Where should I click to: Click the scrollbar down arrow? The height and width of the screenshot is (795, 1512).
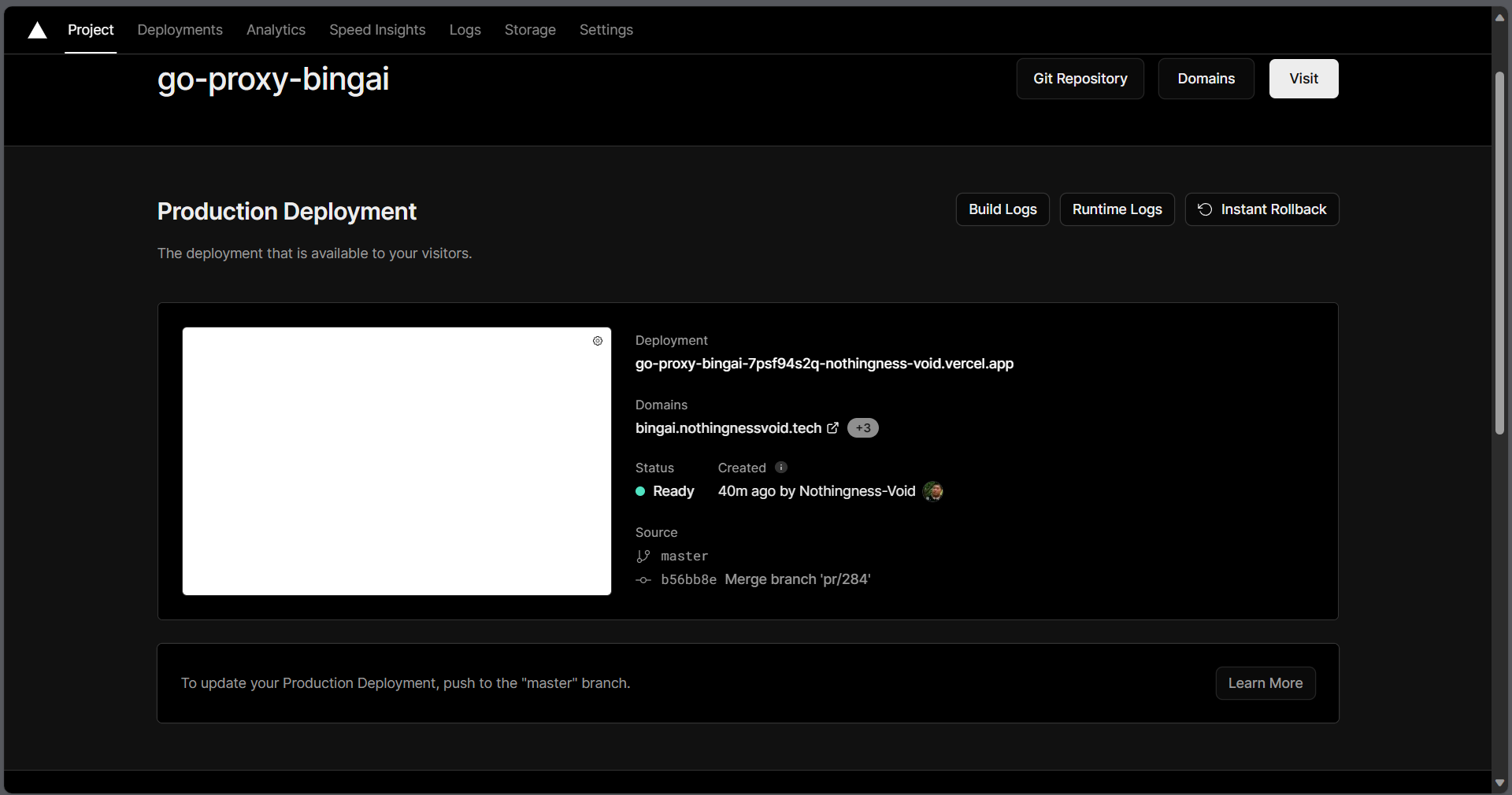click(x=1500, y=783)
